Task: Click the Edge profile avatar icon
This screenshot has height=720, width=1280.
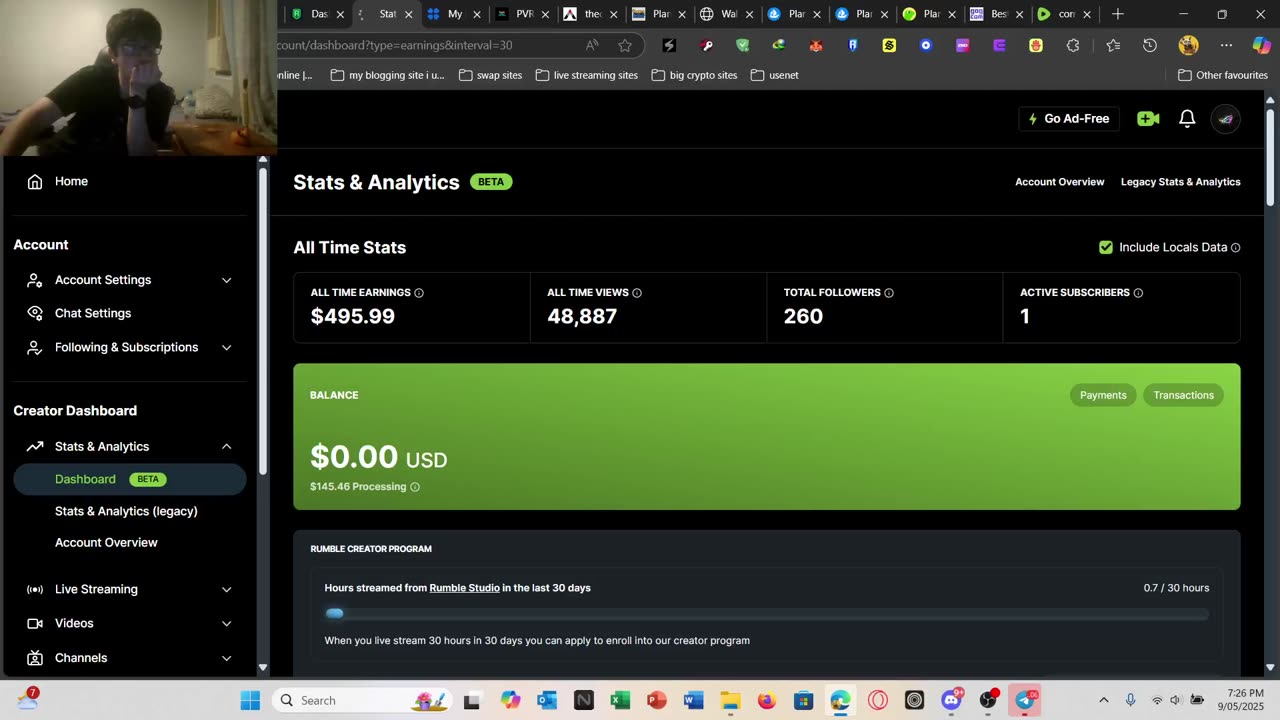Action: pos(1188,45)
